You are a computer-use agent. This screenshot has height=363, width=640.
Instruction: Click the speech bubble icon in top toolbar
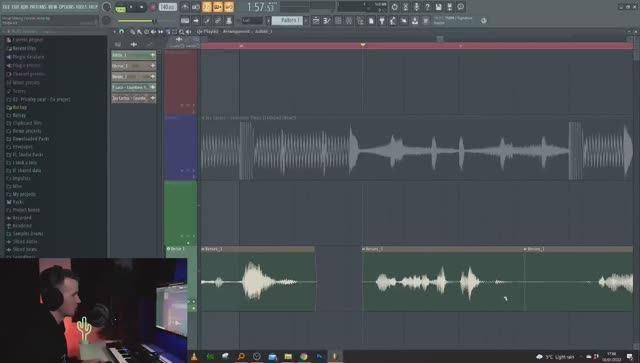tap(460, 7)
